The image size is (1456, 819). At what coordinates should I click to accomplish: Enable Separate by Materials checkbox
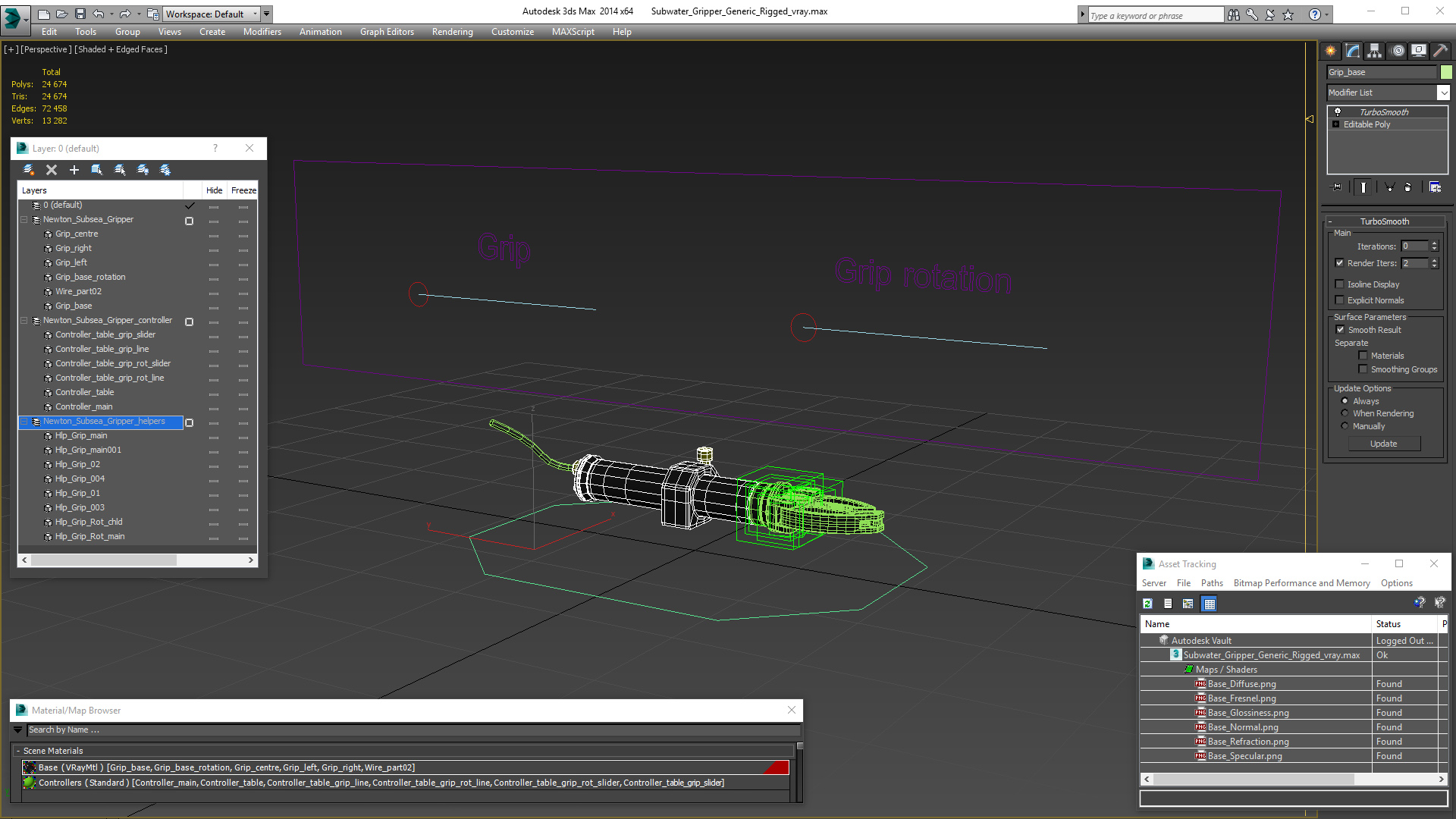click(1363, 356)
